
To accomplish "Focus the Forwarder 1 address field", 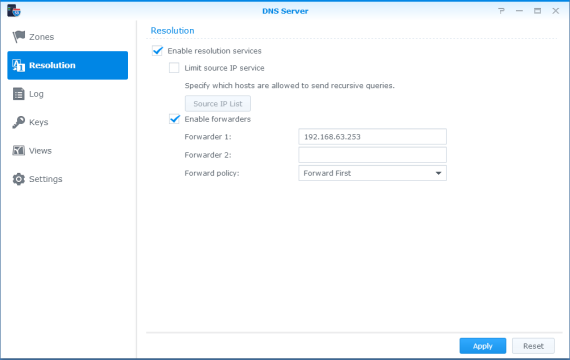I will pyautogui.click(x=372, y=137).
